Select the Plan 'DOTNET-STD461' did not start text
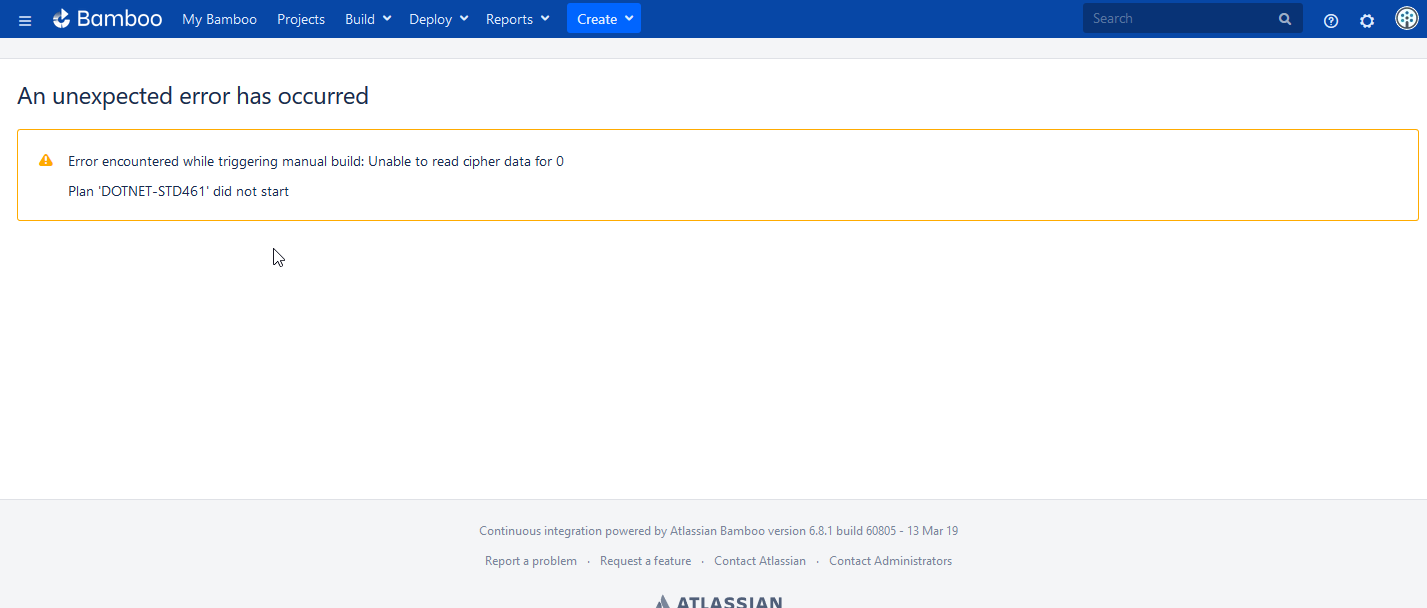Screen dimensions: 1427x608 tap(178, 191)
